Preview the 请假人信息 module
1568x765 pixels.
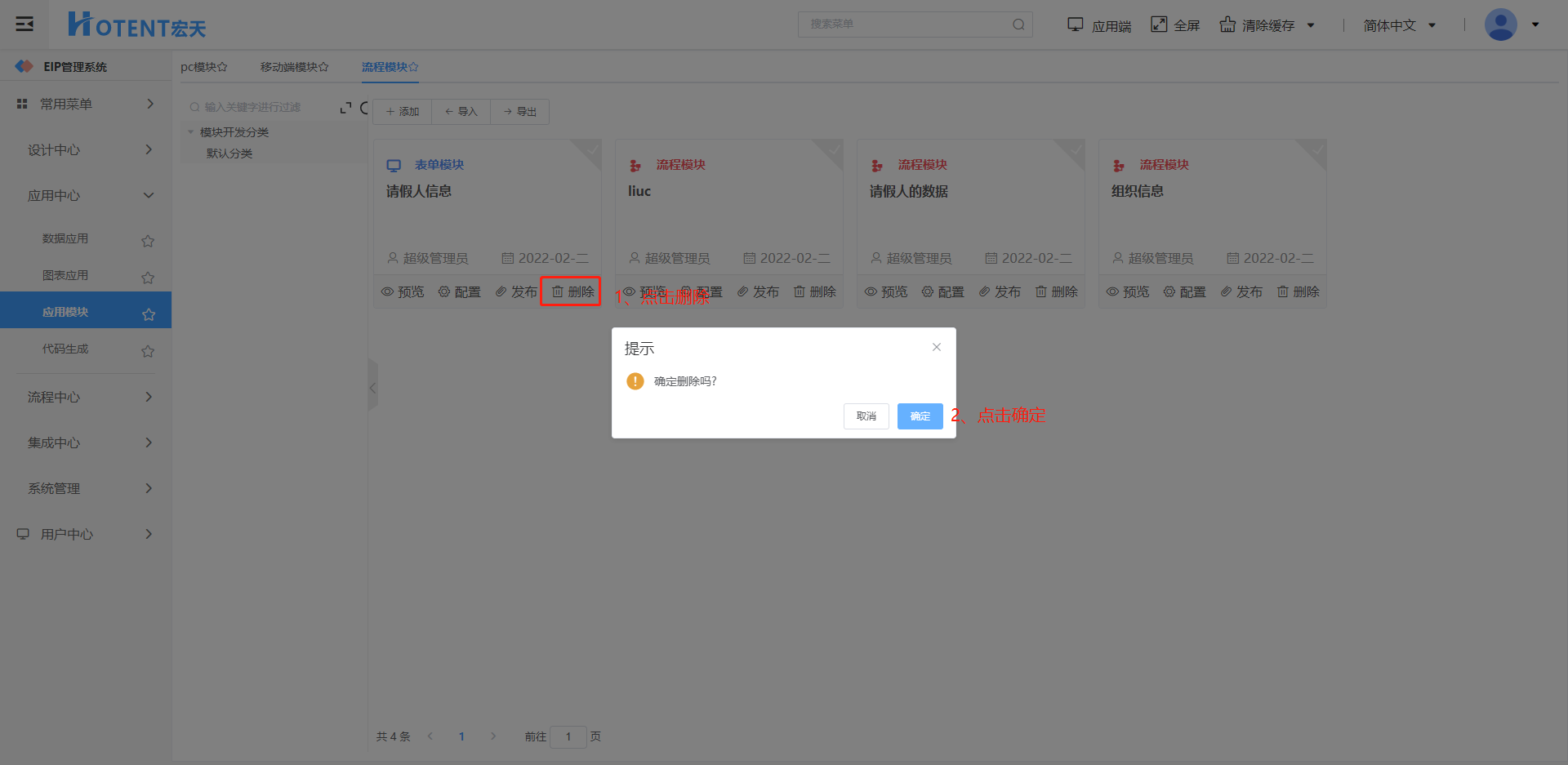[x=403, y=291]
